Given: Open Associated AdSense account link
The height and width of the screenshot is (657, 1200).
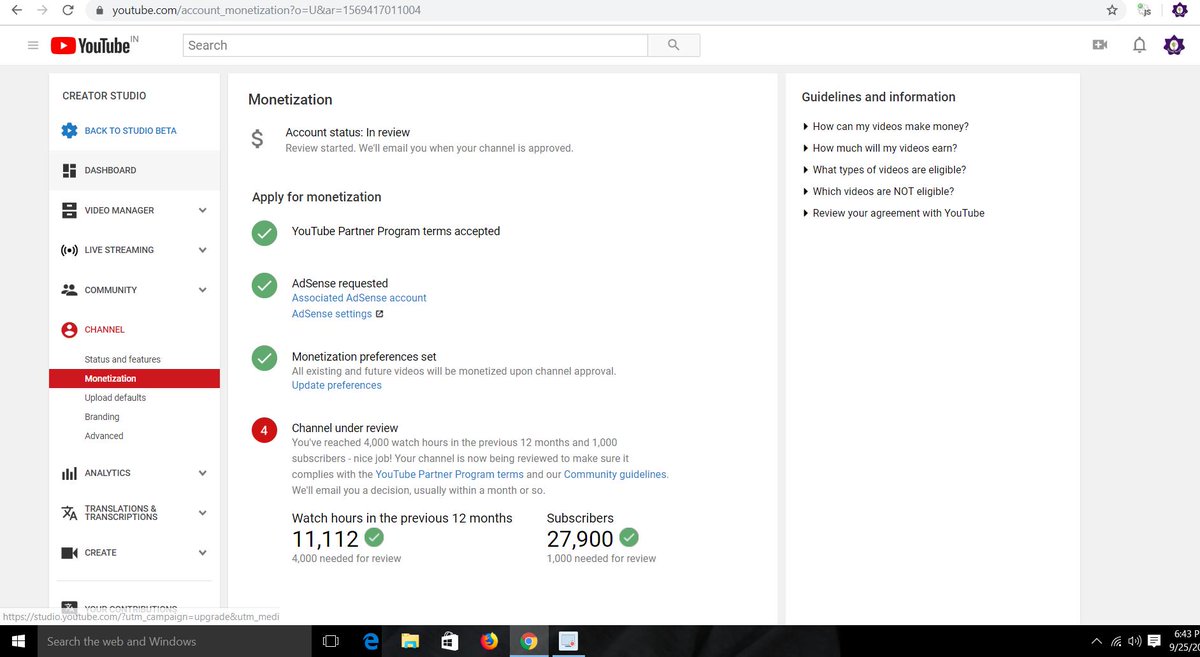Looking at the screenshot, I should pyautogui.click(x=359, y=298).
